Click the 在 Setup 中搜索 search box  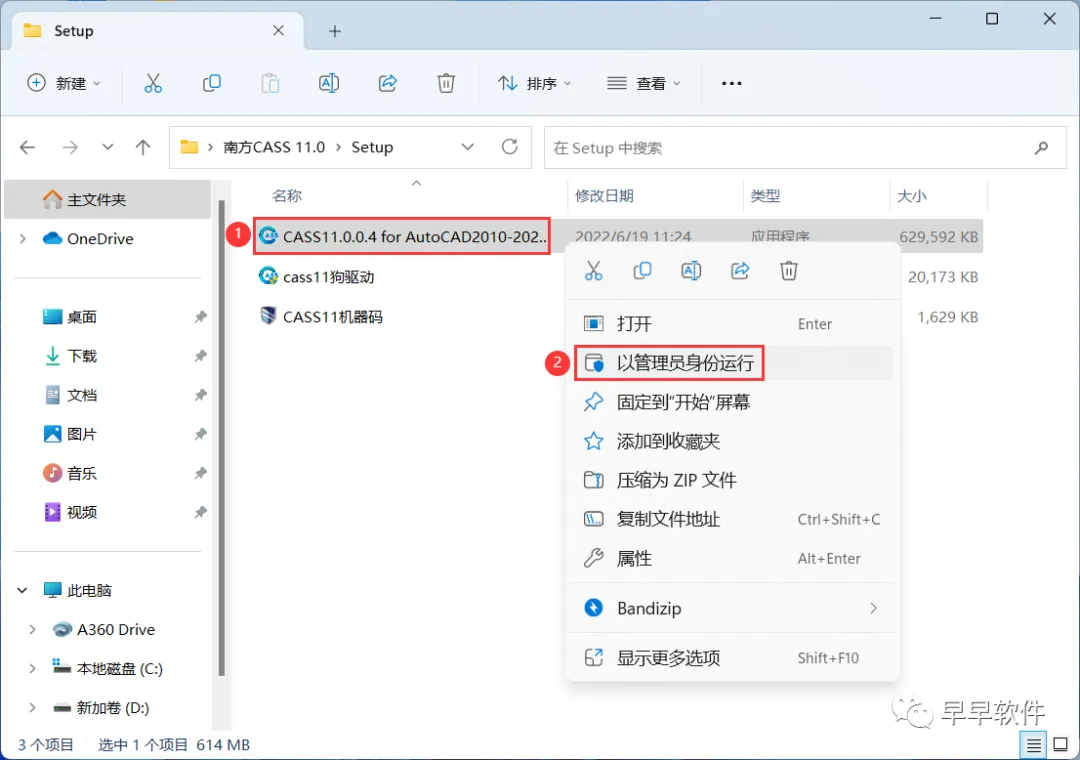coord(805,147)
